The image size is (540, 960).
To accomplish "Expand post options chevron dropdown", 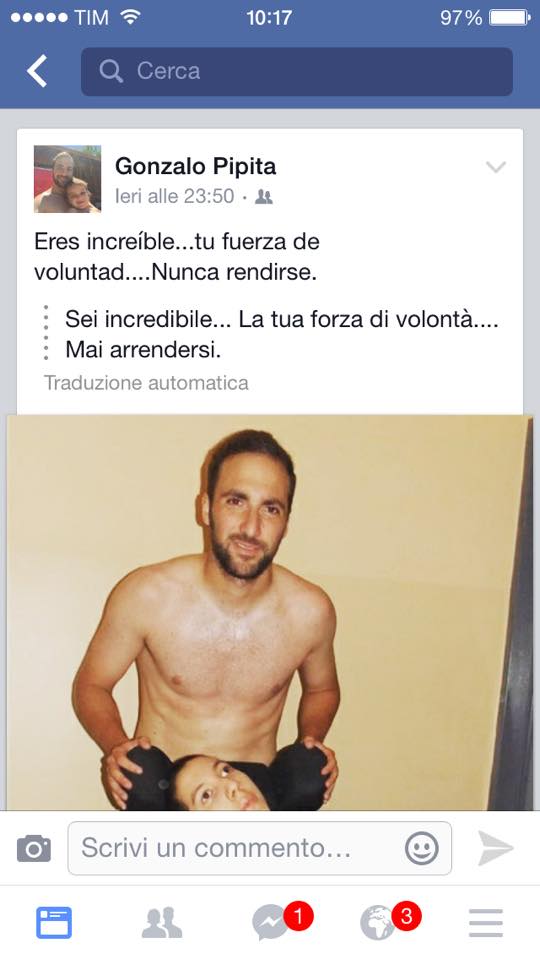I will tap(495, 167).
